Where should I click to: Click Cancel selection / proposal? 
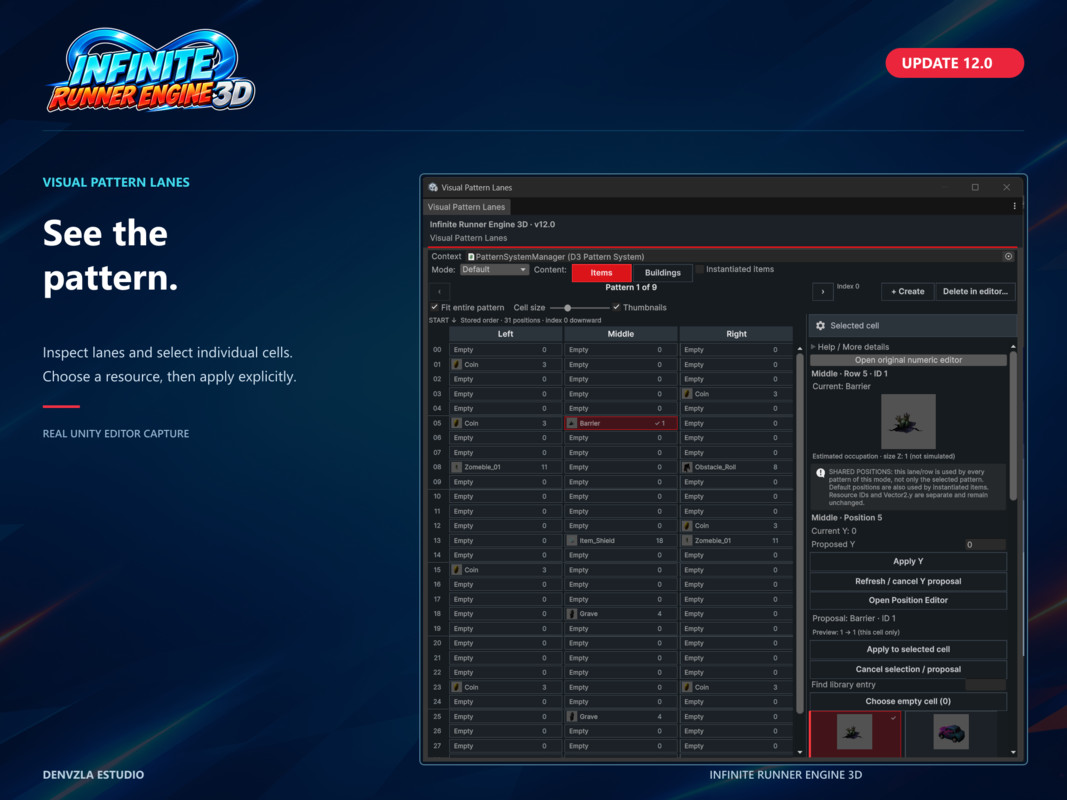[908, 669]
